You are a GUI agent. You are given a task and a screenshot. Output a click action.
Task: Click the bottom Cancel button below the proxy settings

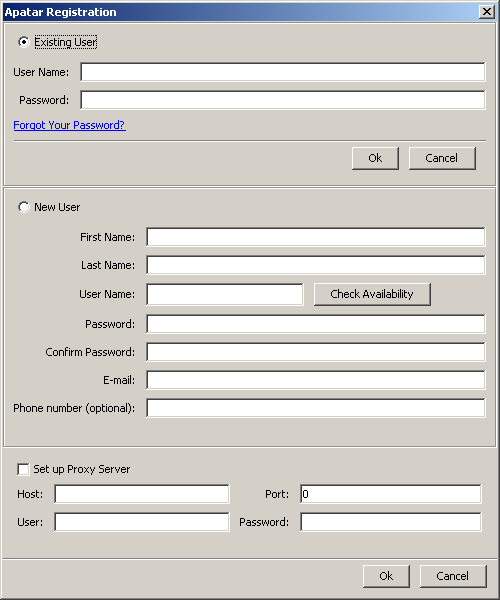coord(453,576)
